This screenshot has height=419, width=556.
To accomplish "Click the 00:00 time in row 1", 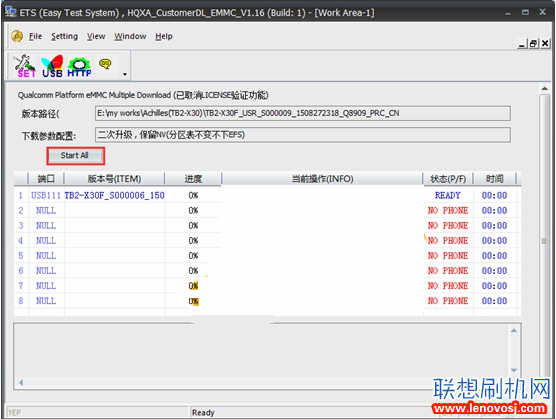I will pos(494,195).
